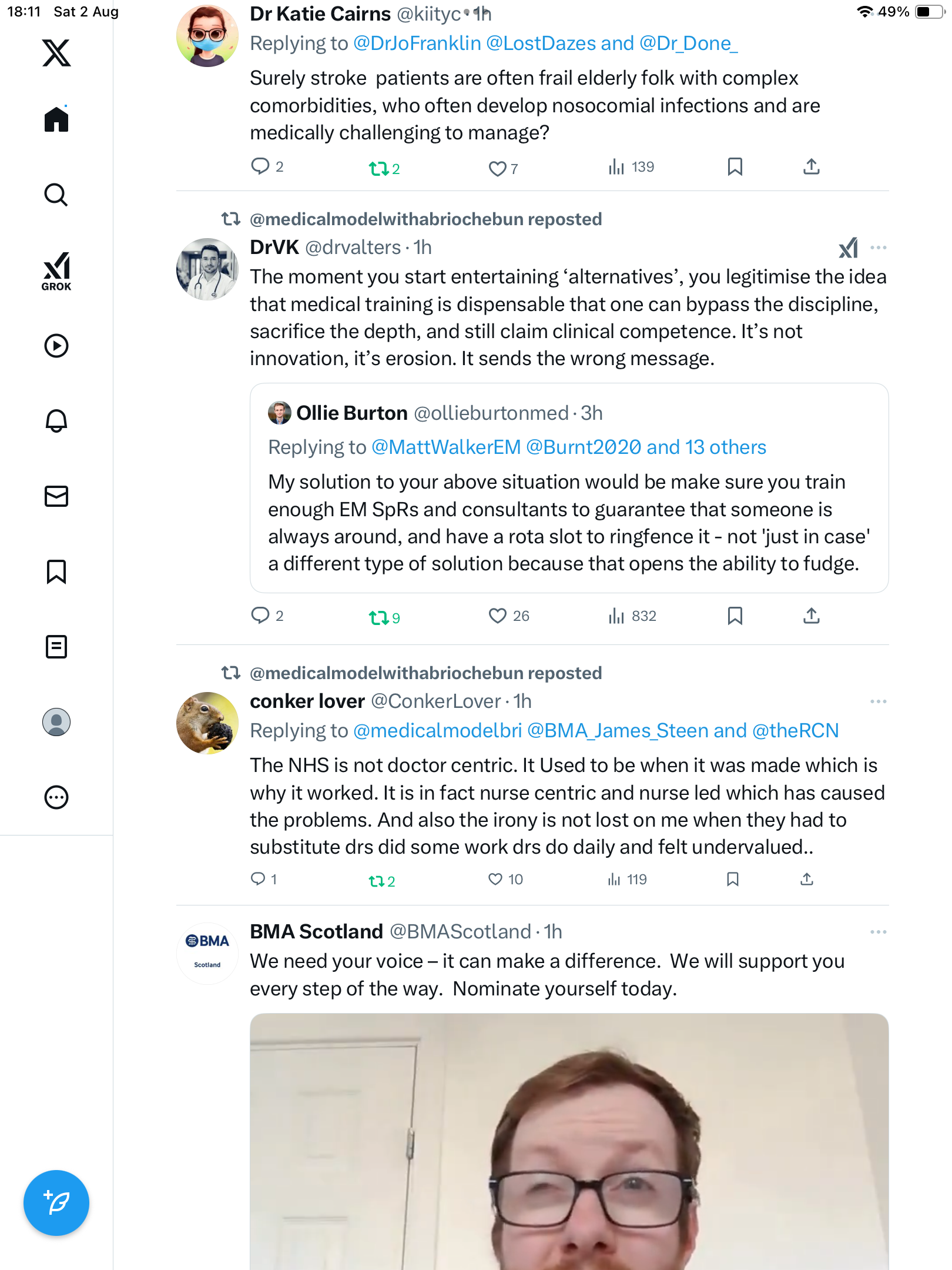Open the Lists icon in sidebar
The height and width of the screenshot is (1270, 952).
[56, 647]
